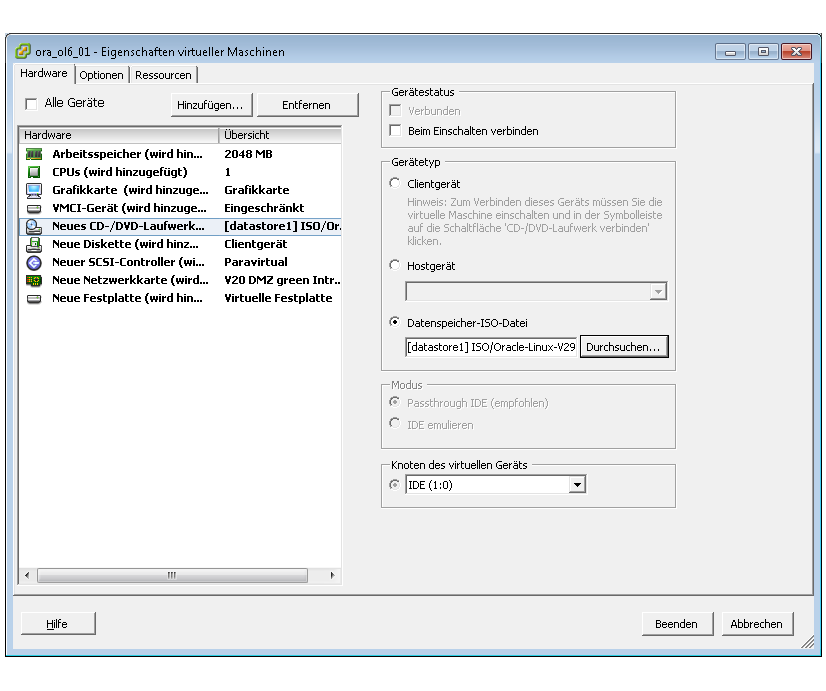Toggle Beim Einschalten verbinden checkbox
The height and width of the screenshot is (691, 826).
coord(395,131)
